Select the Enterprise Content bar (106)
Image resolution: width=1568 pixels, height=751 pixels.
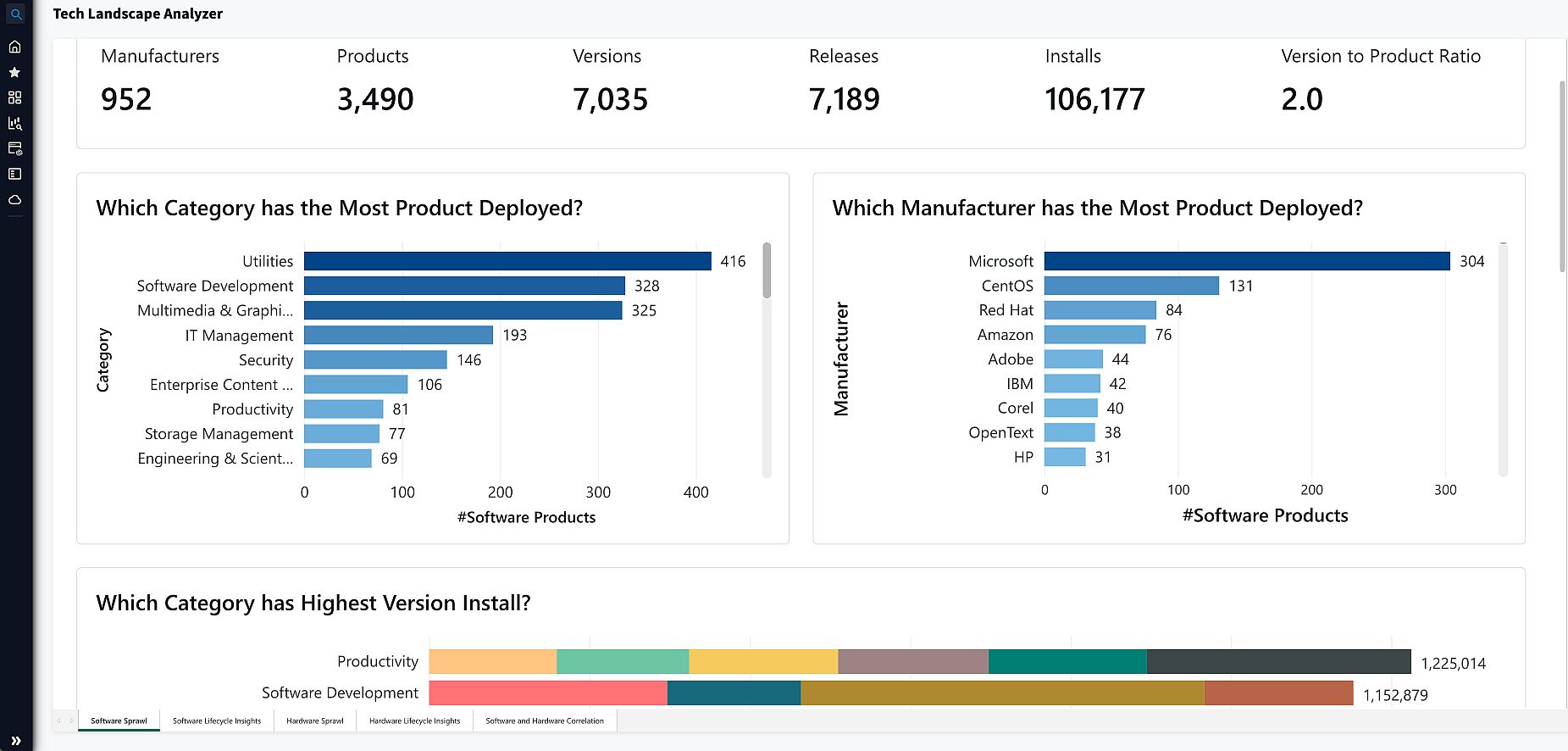click(x=356, y=384)
